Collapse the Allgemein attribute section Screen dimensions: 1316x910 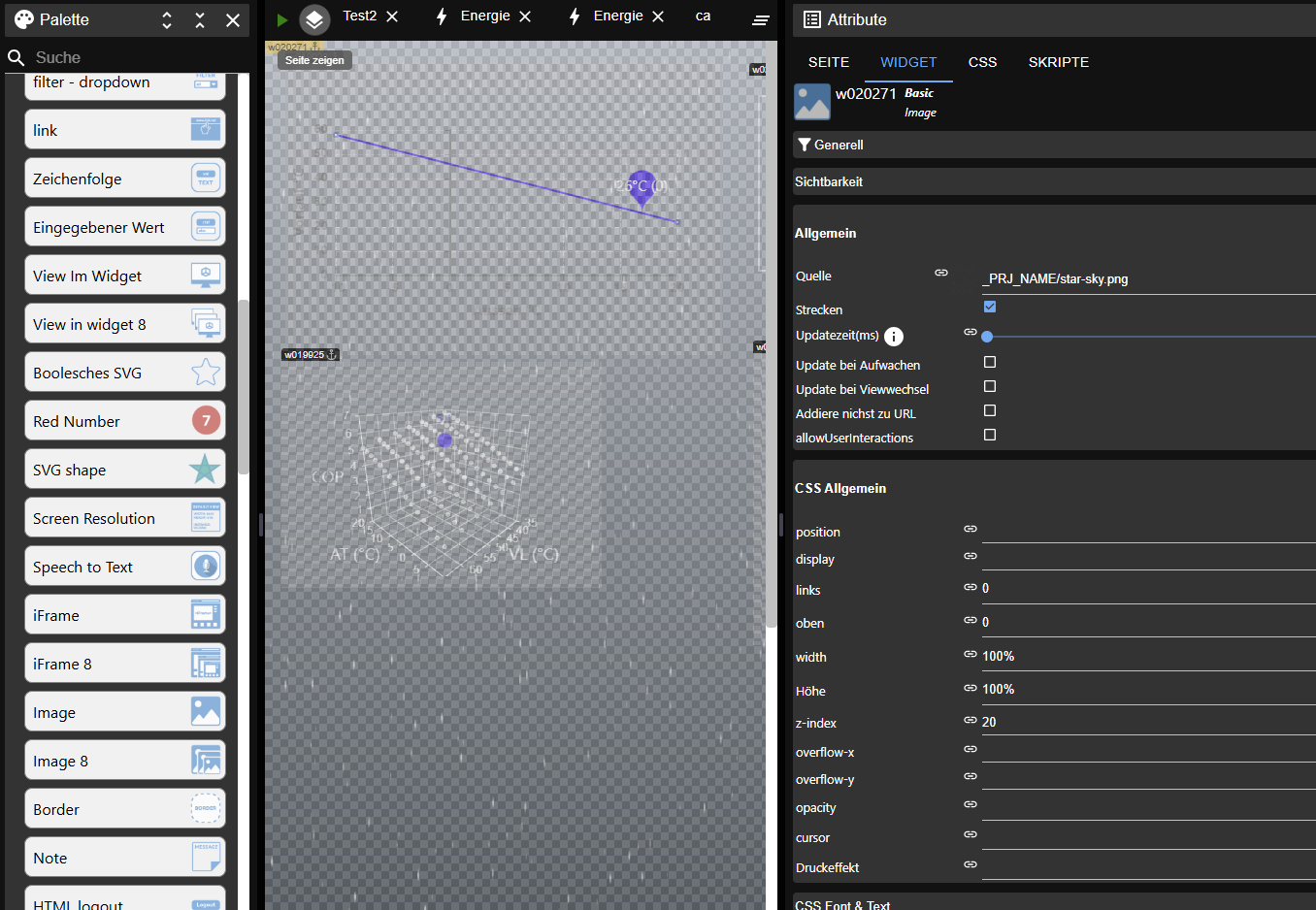[825, 233]
